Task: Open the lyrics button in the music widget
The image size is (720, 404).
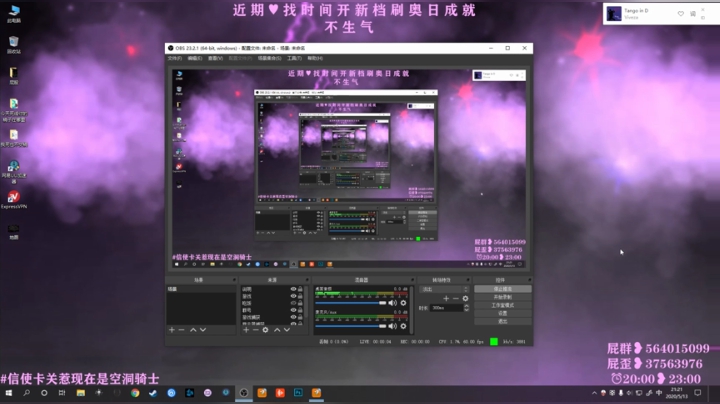Action: coord(692,14)
